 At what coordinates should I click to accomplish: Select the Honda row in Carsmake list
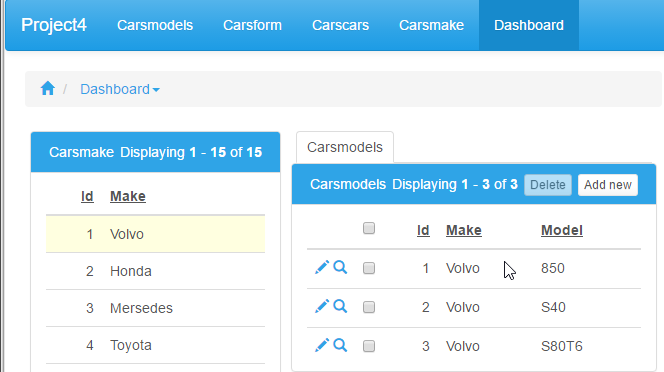[x=155, y=271]
